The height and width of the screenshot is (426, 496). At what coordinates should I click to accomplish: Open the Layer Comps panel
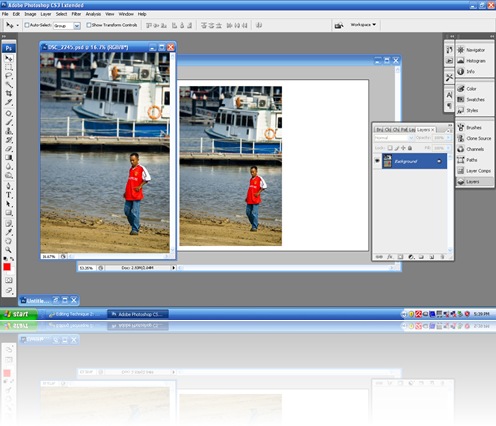click(475, 171)
